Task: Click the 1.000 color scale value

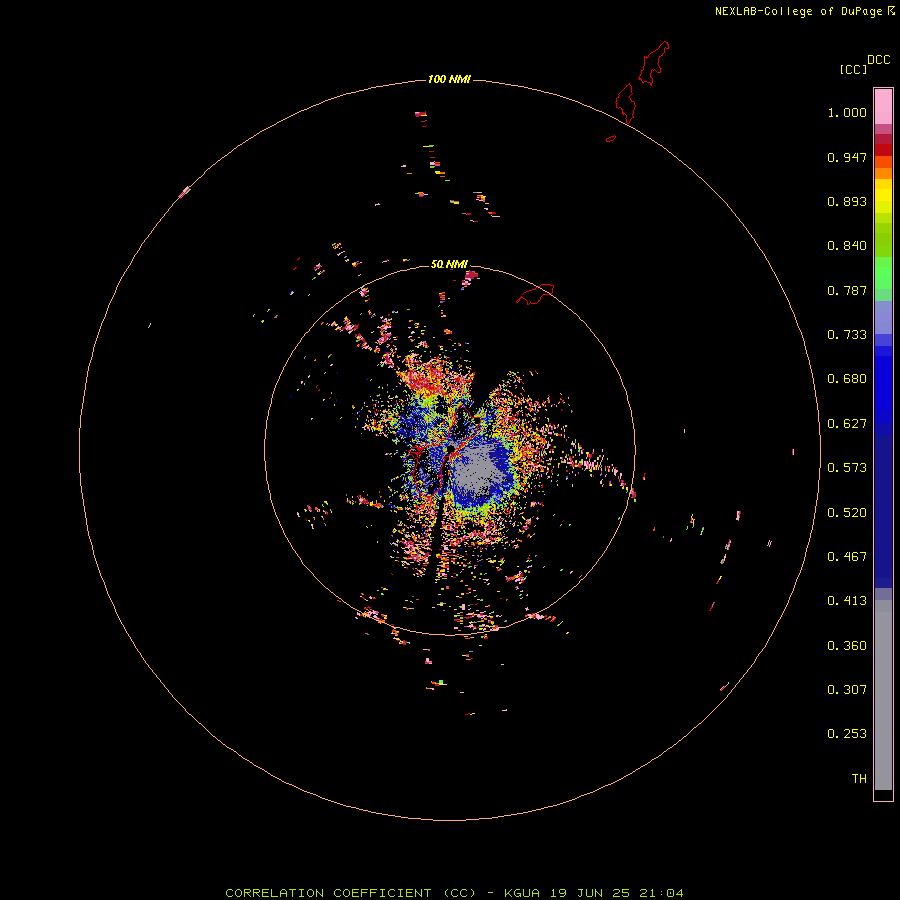Action: coord(847,112)
